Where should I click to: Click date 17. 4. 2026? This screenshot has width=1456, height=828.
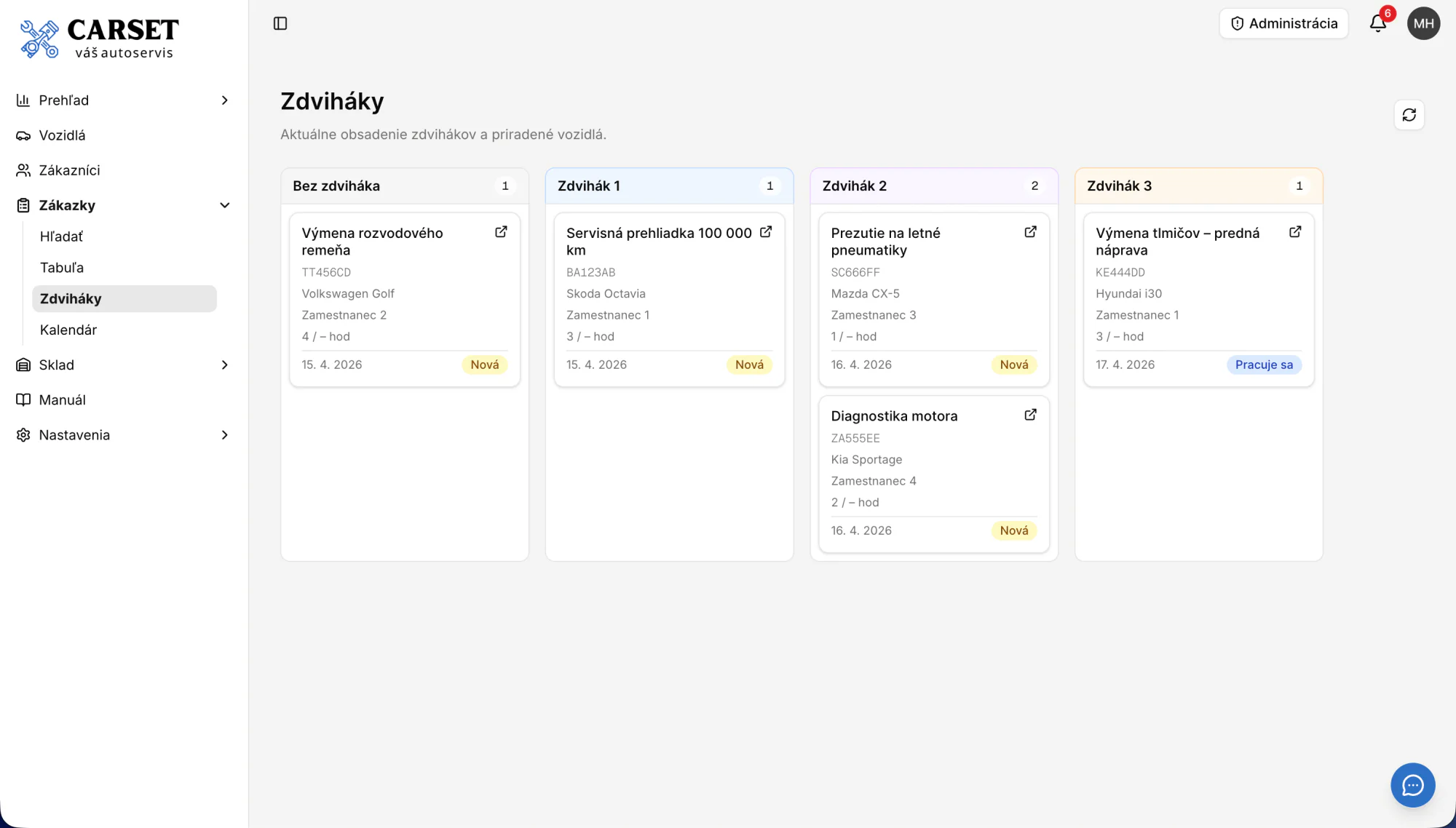[1125, 365]
